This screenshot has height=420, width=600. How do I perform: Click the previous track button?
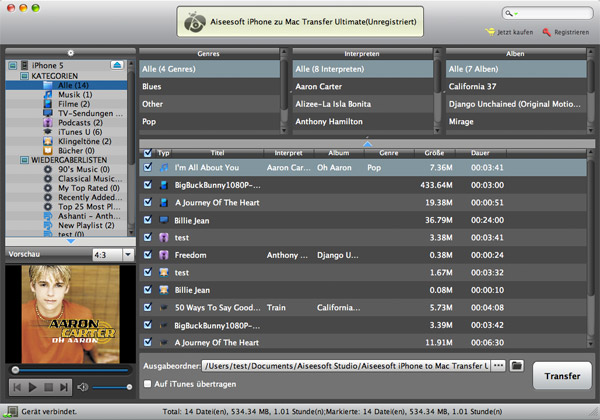pyautogui.click(x=17, y=387)
